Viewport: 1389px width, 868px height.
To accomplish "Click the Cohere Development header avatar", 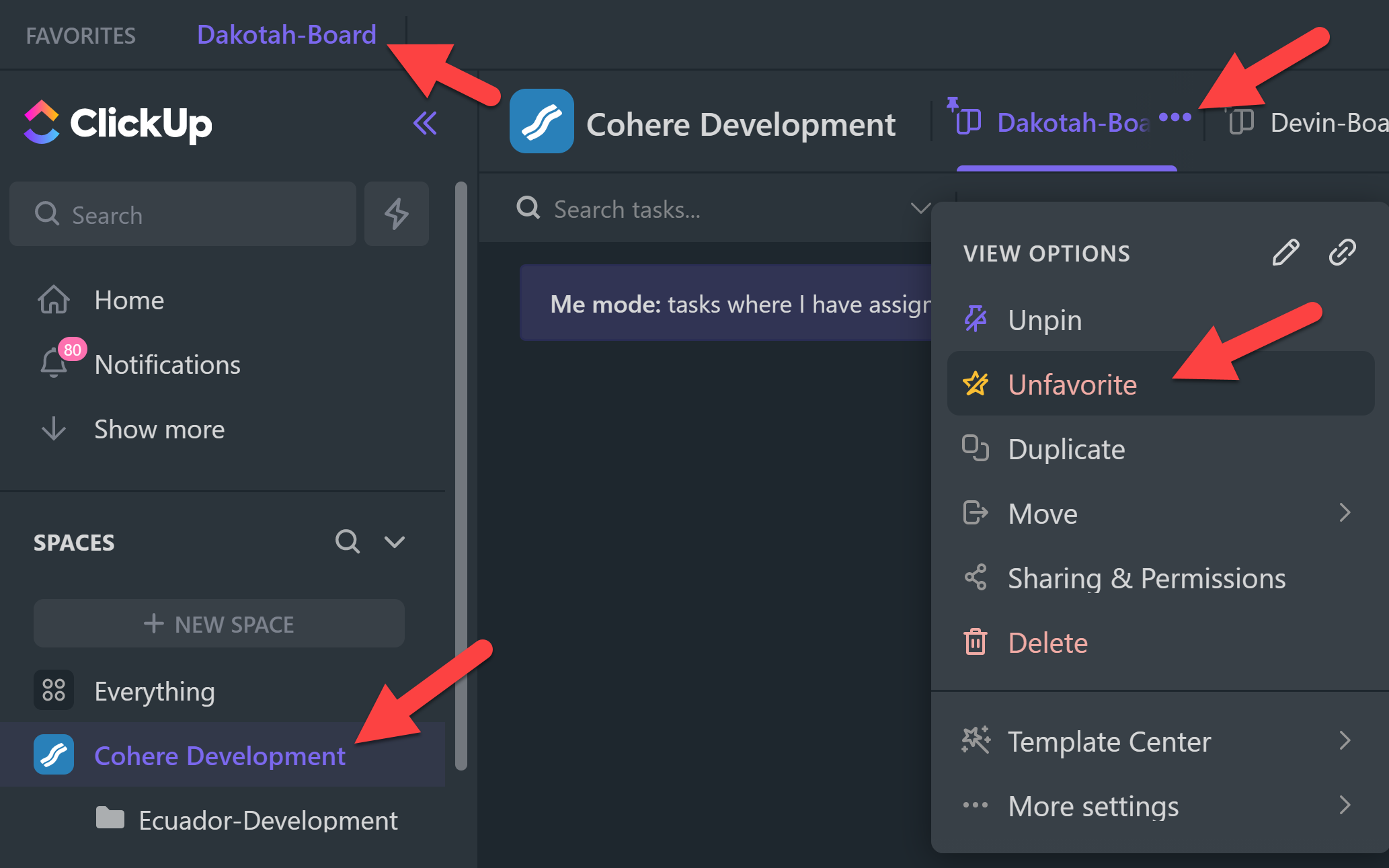I will click(542, 122).
